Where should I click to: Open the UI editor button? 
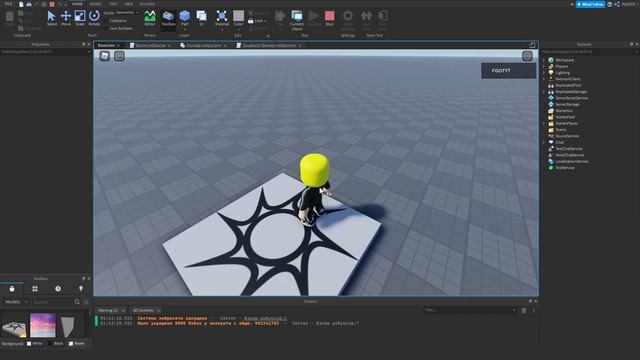[x=201, y=18]
